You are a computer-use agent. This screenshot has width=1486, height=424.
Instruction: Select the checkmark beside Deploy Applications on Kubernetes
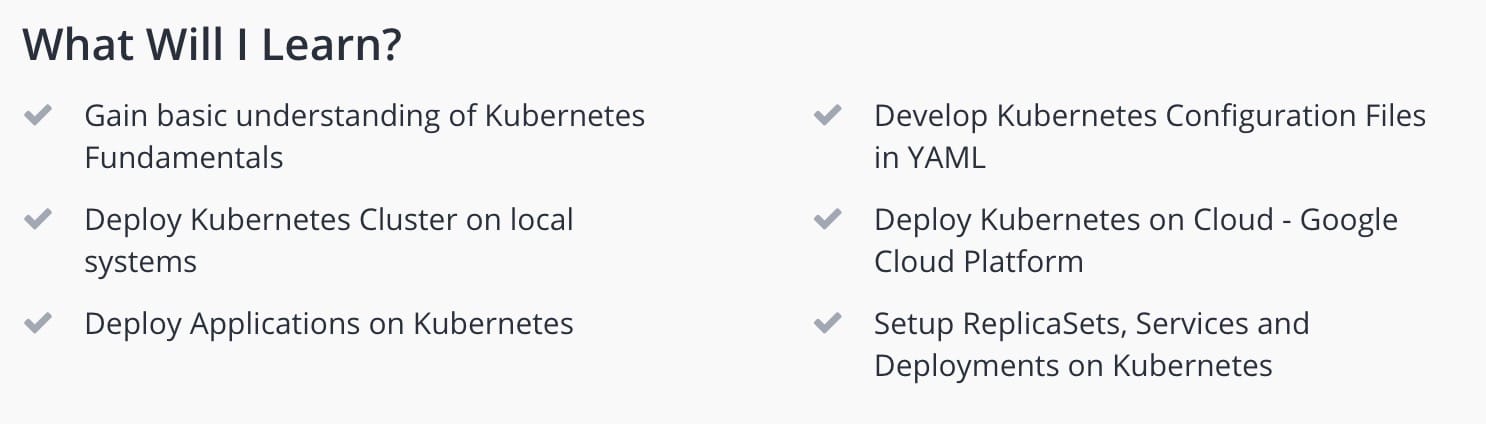click(x=37, y=323)
